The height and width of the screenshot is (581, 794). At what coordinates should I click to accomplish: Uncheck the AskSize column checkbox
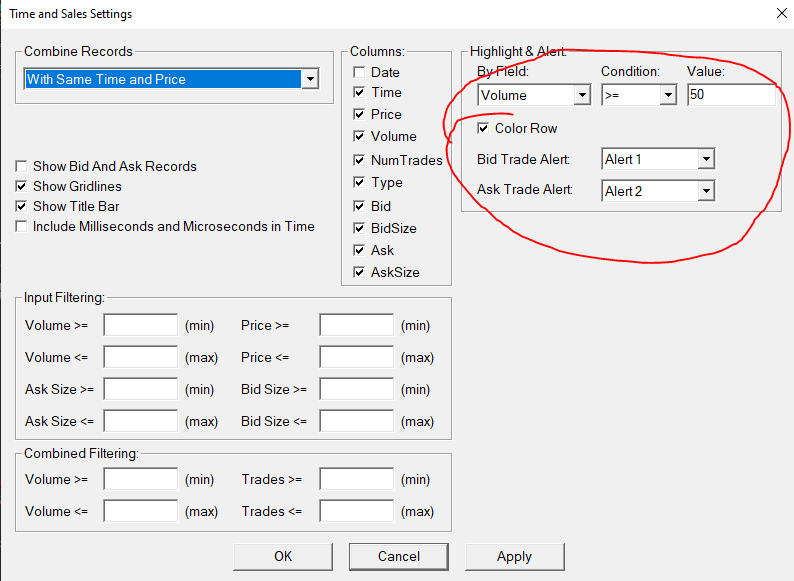point(359,272)
